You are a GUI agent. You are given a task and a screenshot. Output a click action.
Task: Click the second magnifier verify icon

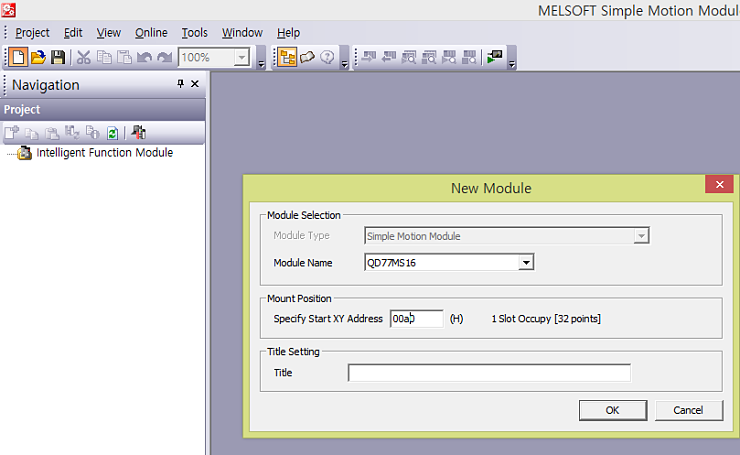click(x=429, y=58)
